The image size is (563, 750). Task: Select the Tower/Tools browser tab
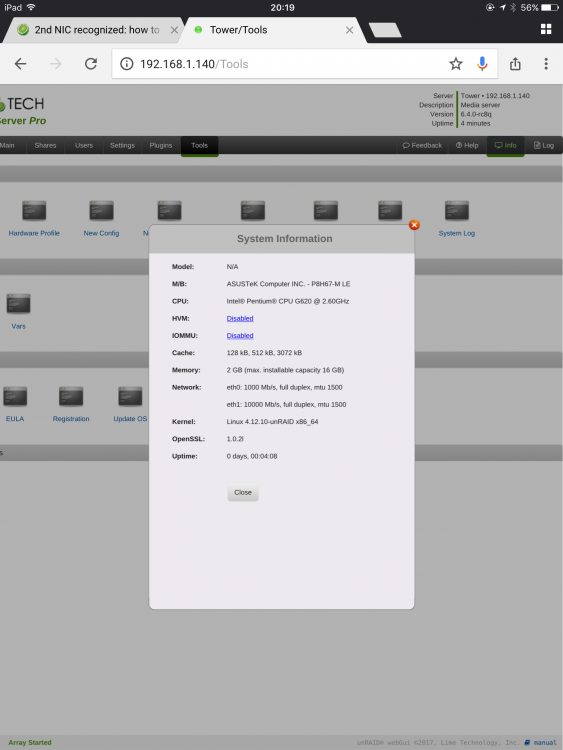click(273, 30)
